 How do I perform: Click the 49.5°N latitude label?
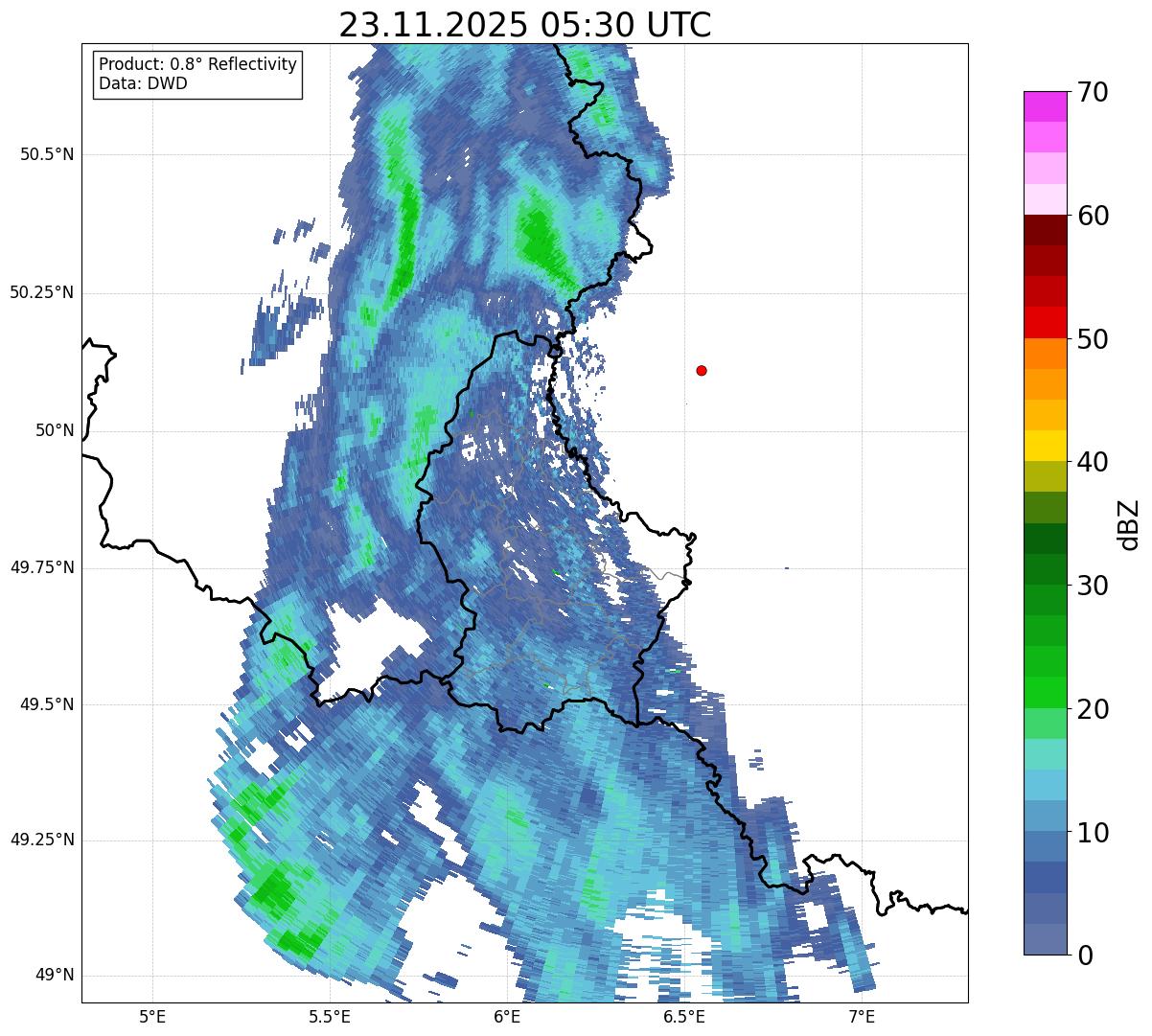click(x=47, y=704)
